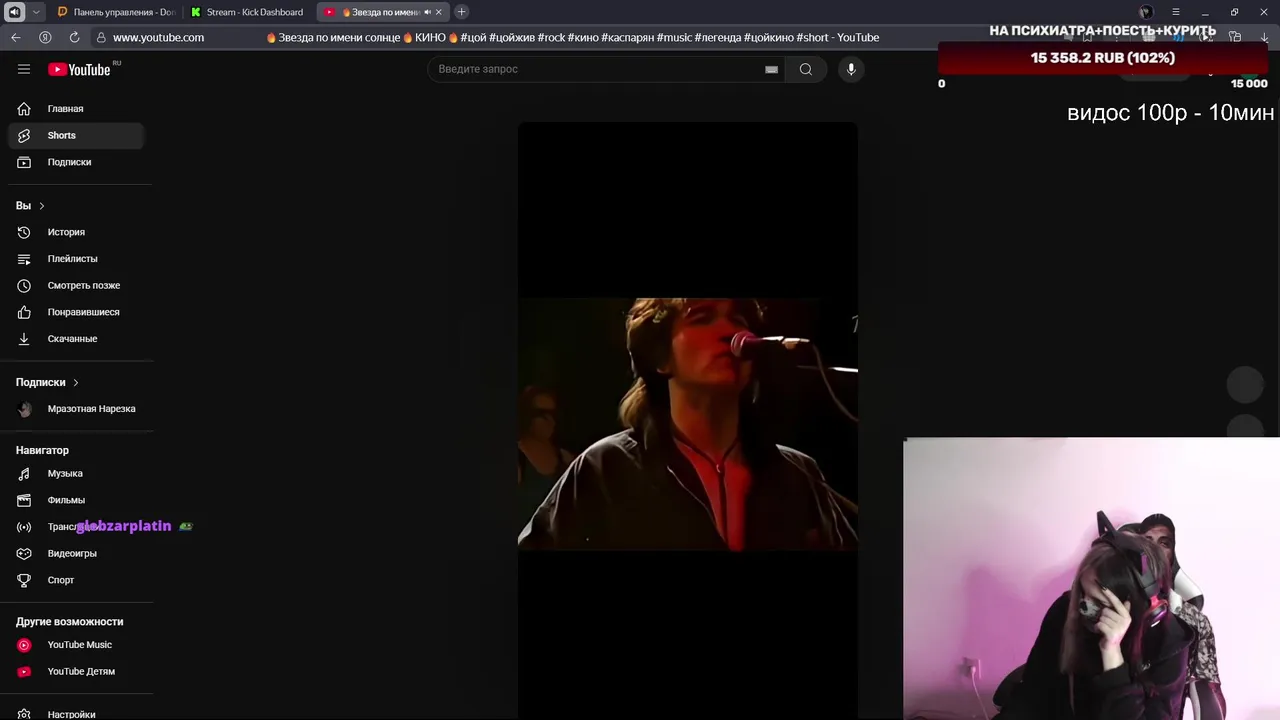Start voice search with the microphone
Image resolution: width=1280 pixels, height=720 pixels.
851,69
